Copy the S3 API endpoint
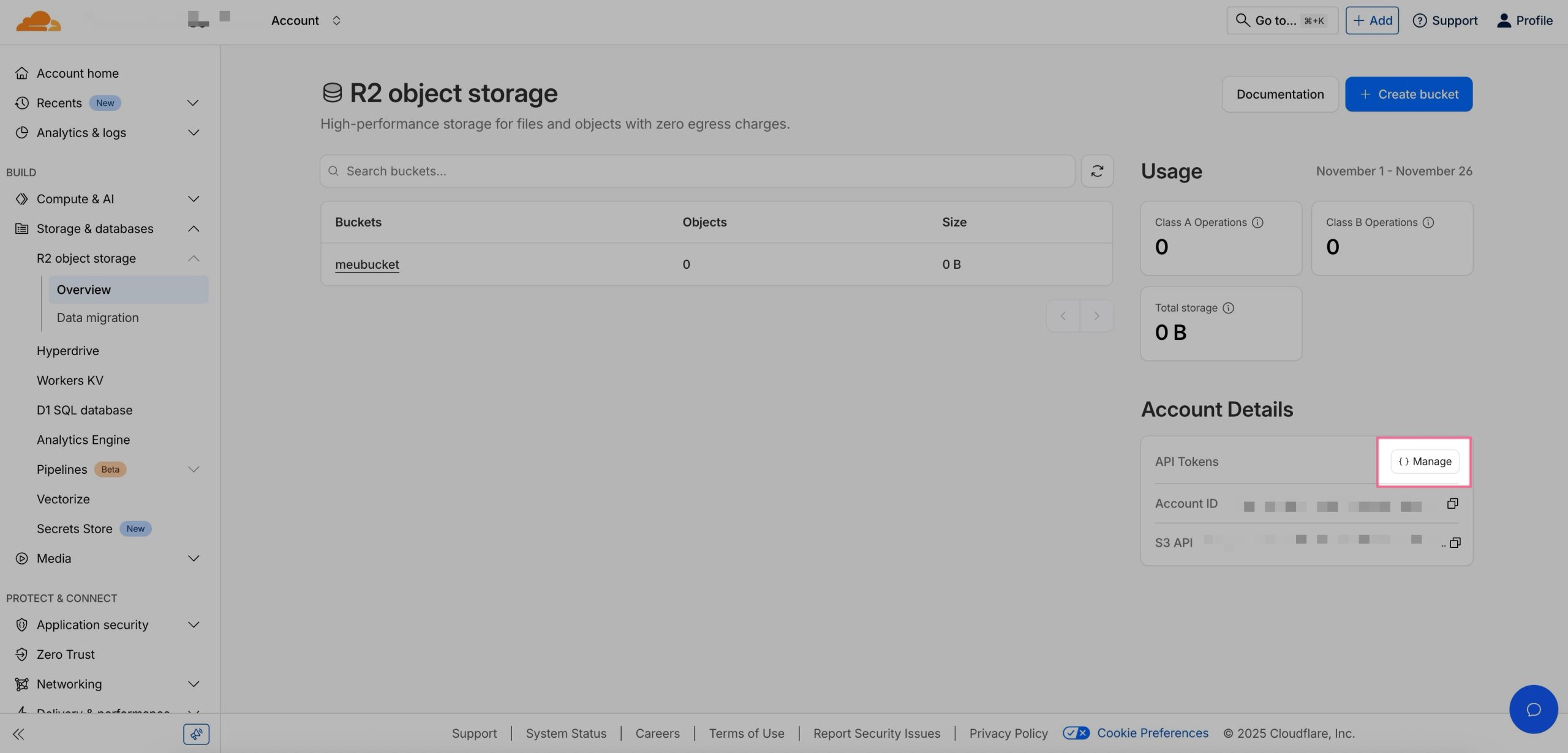Image resolution: width=1568 pixels, height=753 pixels. click(1455, 542)
